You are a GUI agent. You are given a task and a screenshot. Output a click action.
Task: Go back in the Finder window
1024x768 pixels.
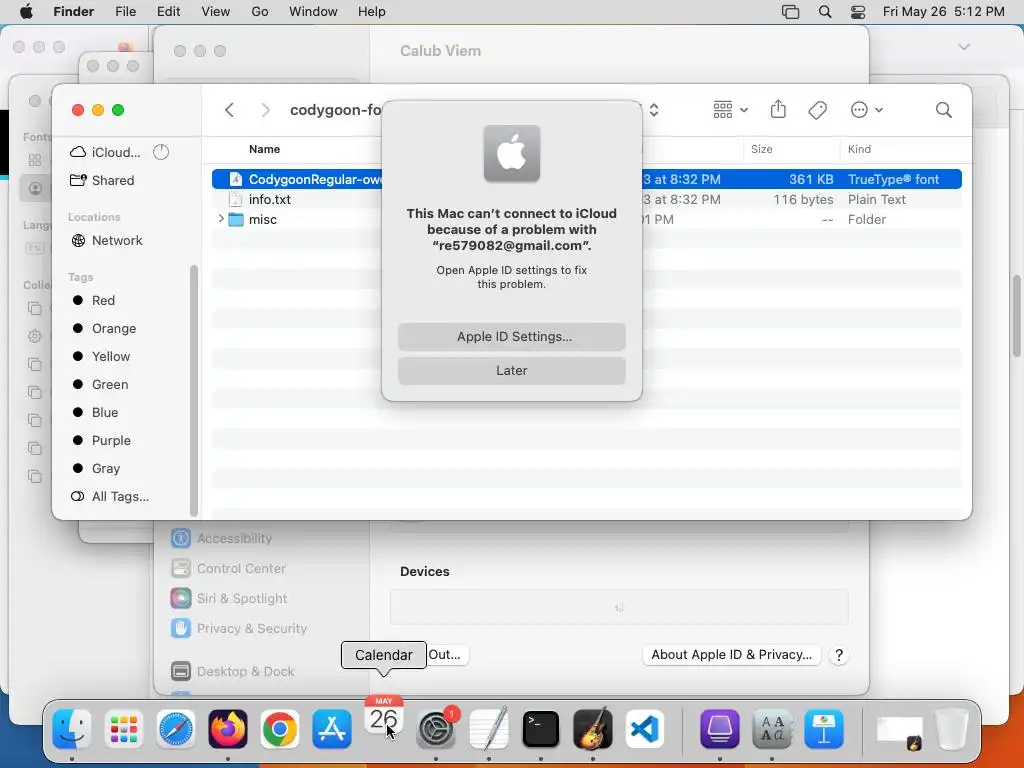coord(229,110)
